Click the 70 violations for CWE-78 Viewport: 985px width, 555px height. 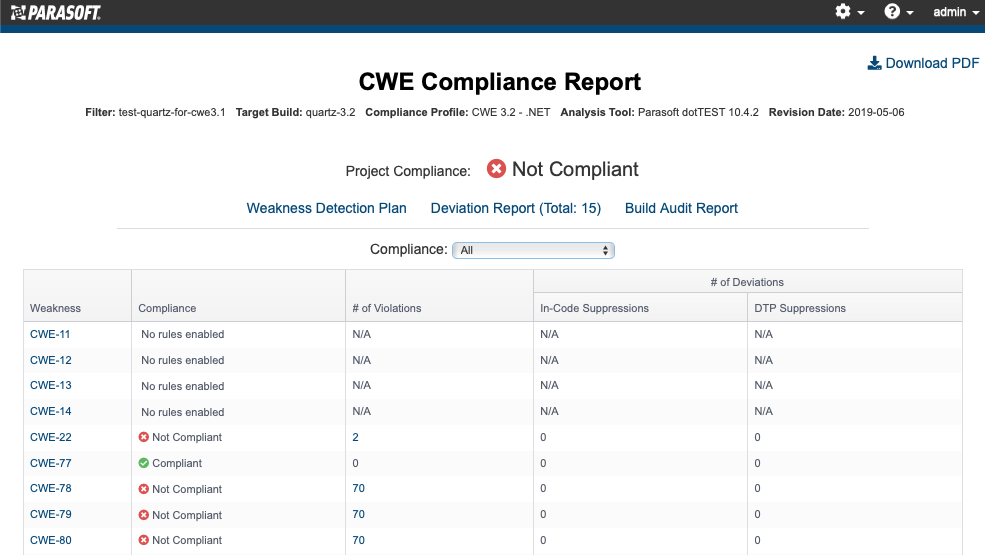point(359,488)
